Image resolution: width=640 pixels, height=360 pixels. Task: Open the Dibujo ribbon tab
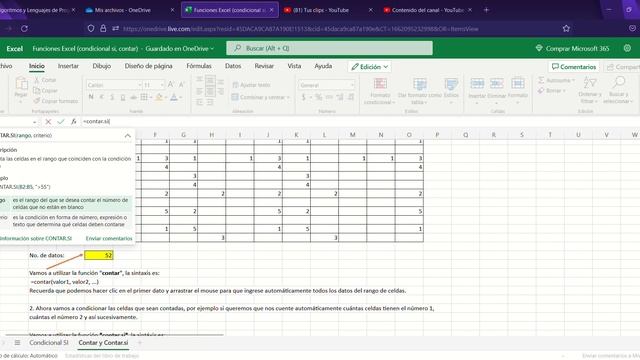[x=102, y=66]
